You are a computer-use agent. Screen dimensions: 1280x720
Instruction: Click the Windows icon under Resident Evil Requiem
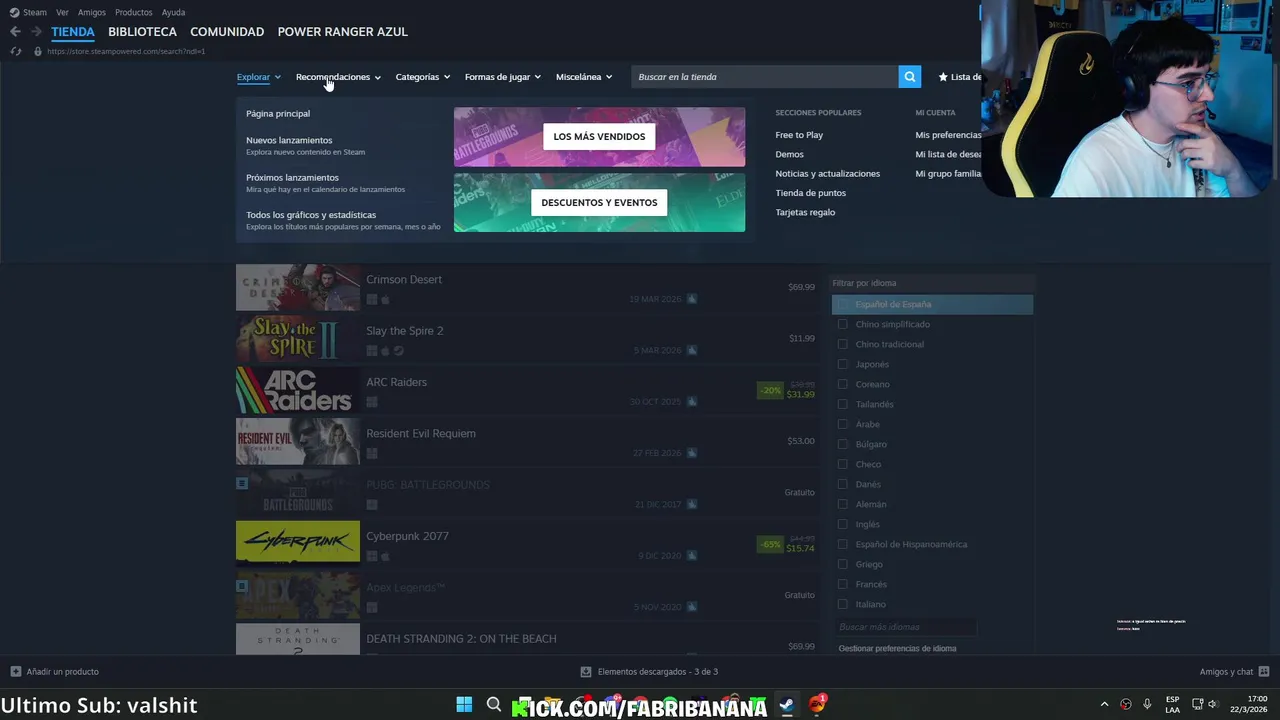coord(371,453)
